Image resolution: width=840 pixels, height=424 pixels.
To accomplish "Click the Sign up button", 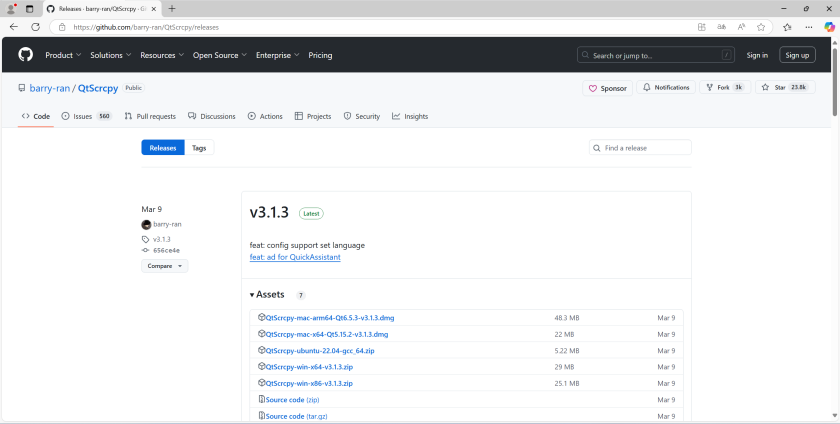I will 797,55.
